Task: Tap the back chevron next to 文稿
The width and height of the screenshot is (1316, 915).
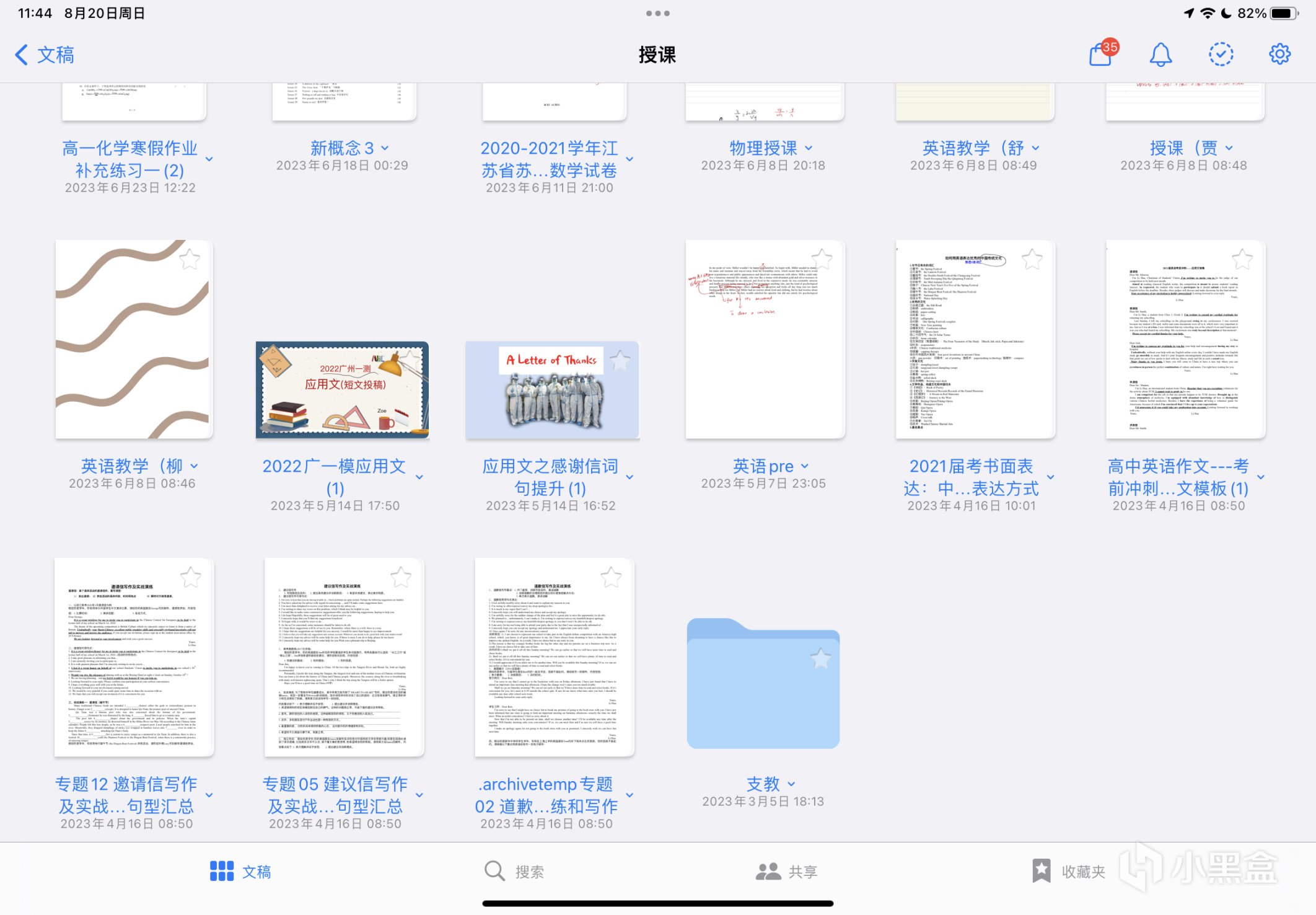Action: [x=21, y=55]
